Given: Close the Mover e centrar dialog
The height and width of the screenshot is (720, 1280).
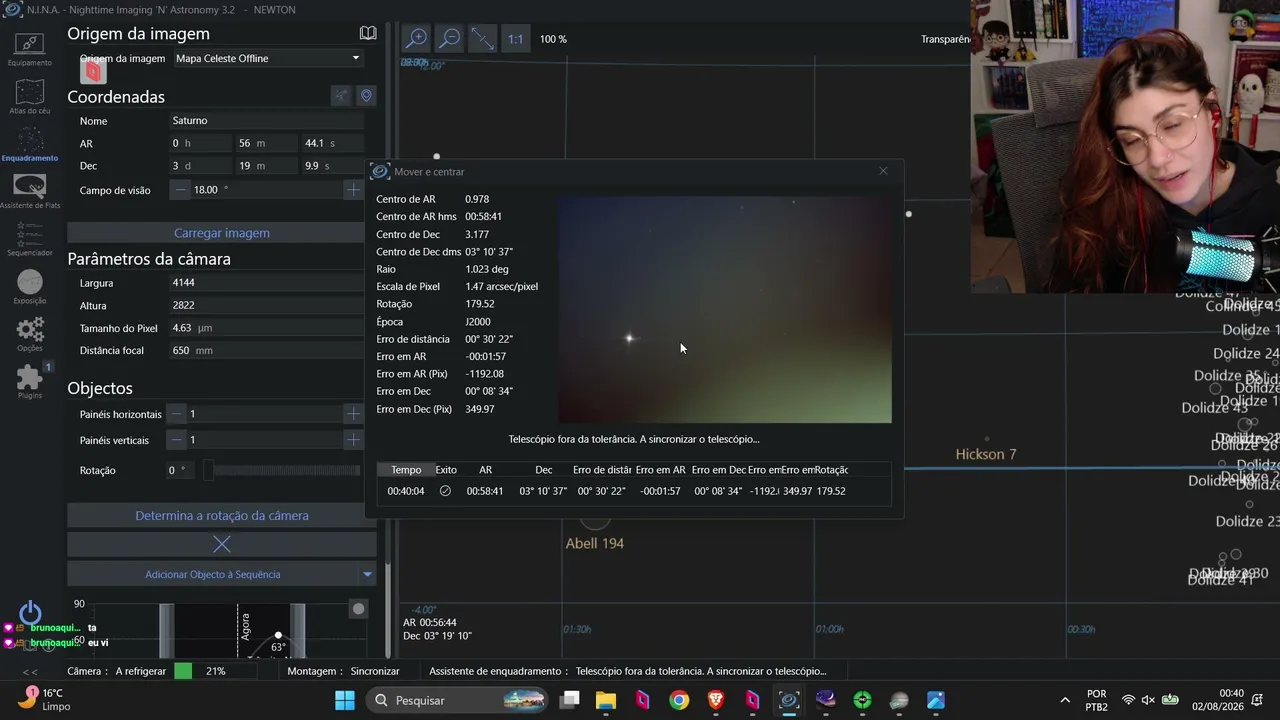Looking at the screenshot, I should (883, 171).
